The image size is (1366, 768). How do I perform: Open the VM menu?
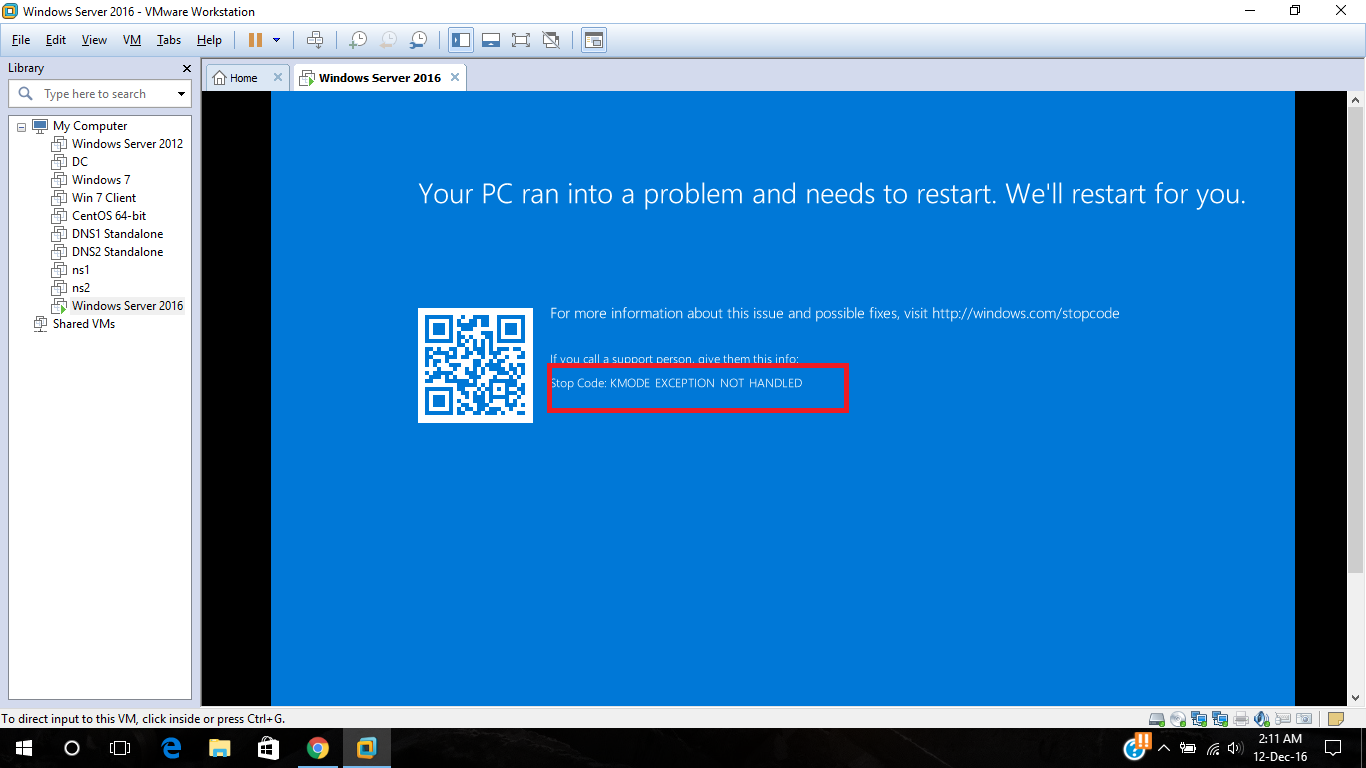click(x=132, y=40)
